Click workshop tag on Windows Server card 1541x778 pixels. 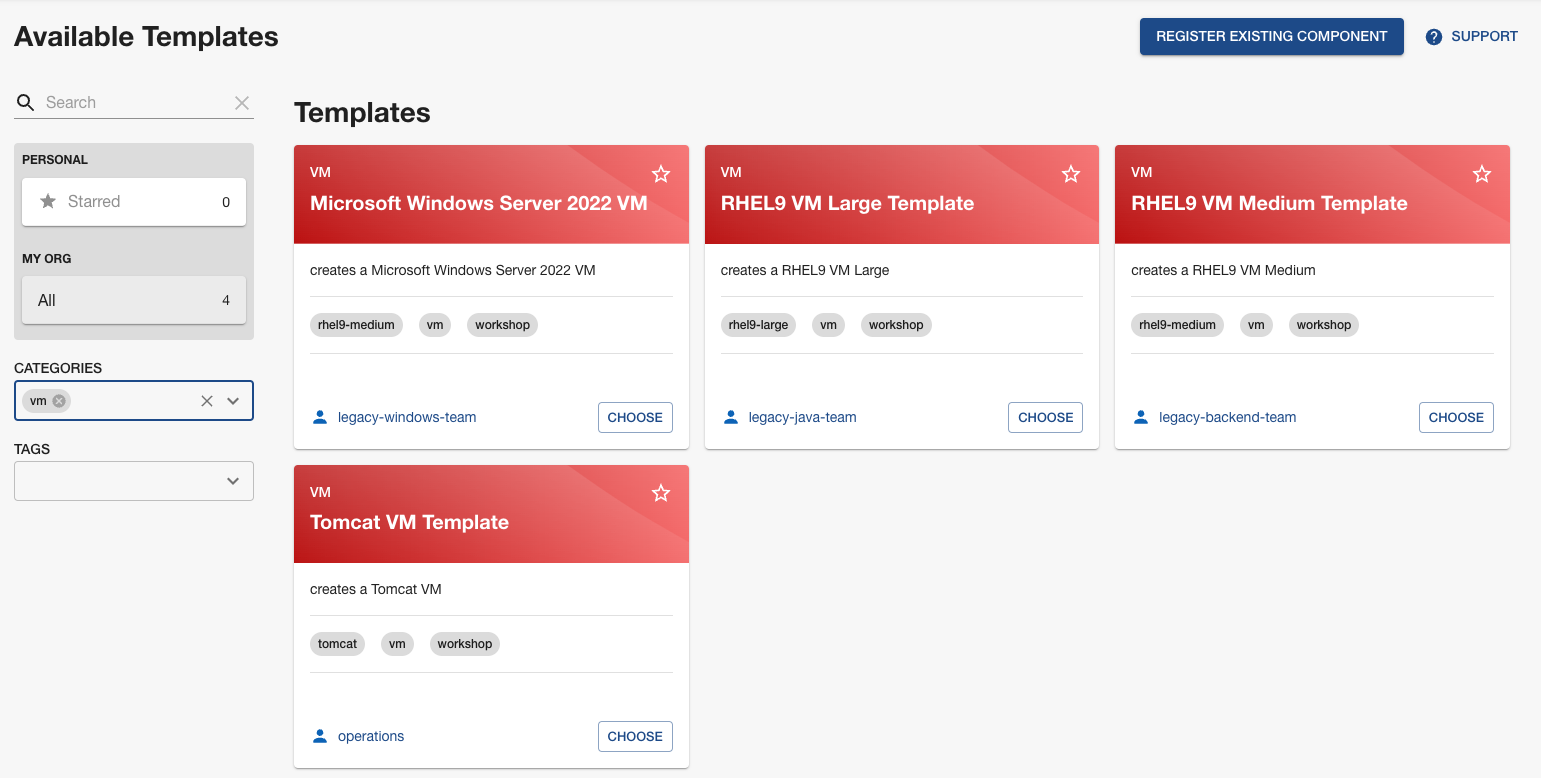click(x=502, y=325)
